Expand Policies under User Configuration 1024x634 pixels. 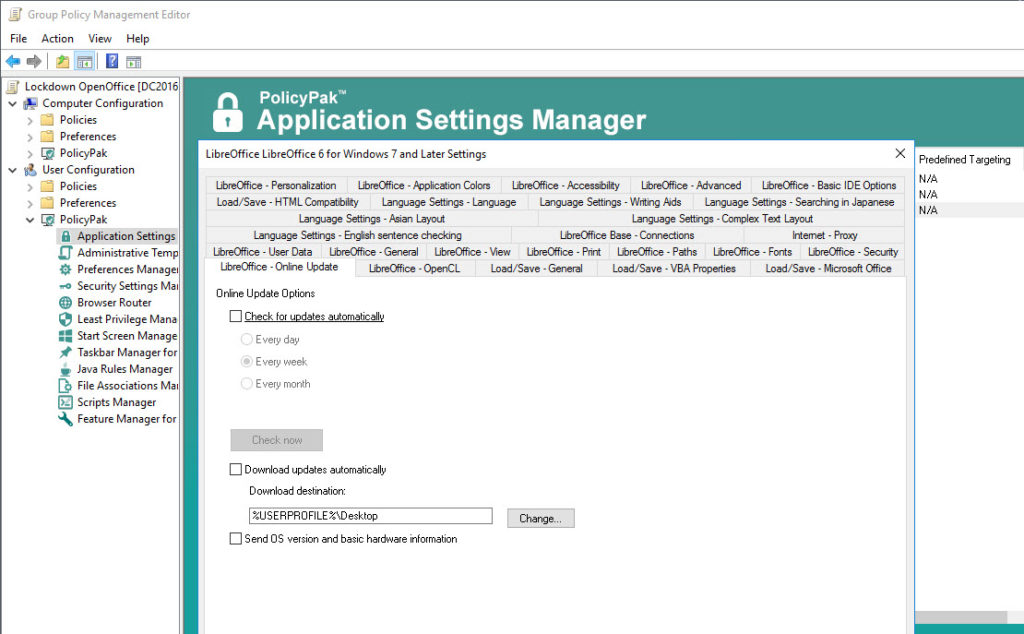coord(30,187)
